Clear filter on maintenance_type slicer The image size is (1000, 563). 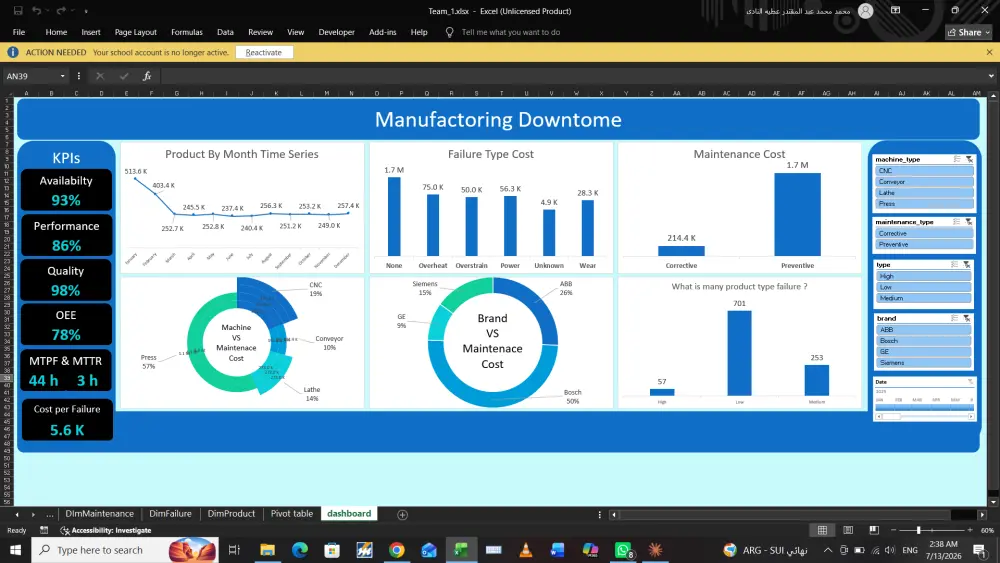point(969,222)
